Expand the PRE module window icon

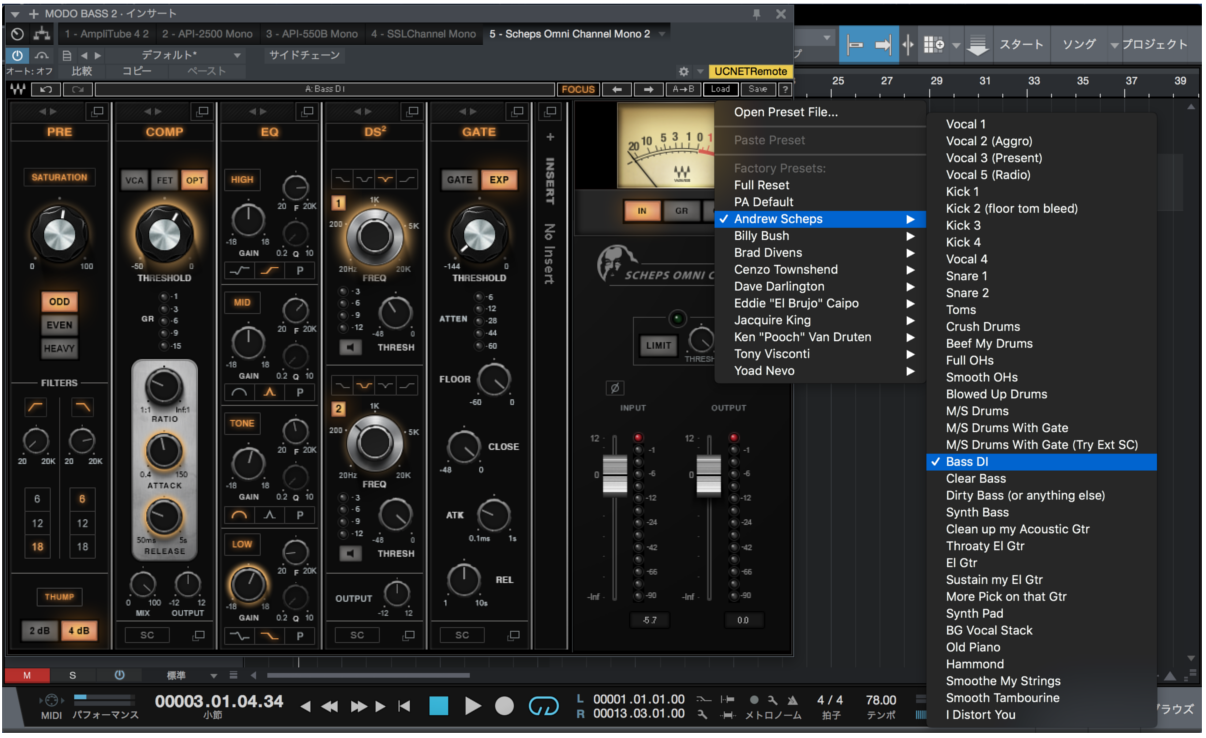97,111
